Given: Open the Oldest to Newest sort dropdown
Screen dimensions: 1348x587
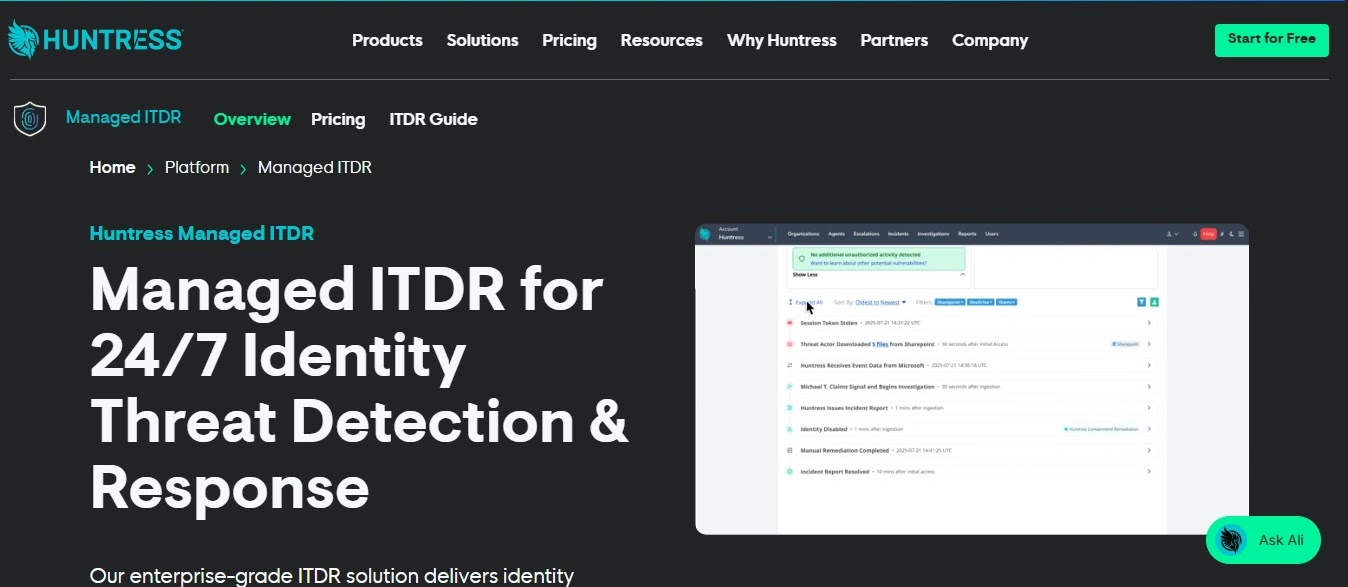Looking at the screenshot, I should pos(881,302).
